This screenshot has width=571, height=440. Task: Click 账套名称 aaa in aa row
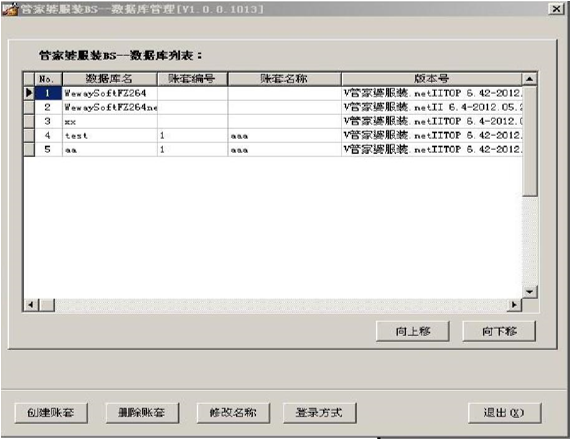coord(285,149)
